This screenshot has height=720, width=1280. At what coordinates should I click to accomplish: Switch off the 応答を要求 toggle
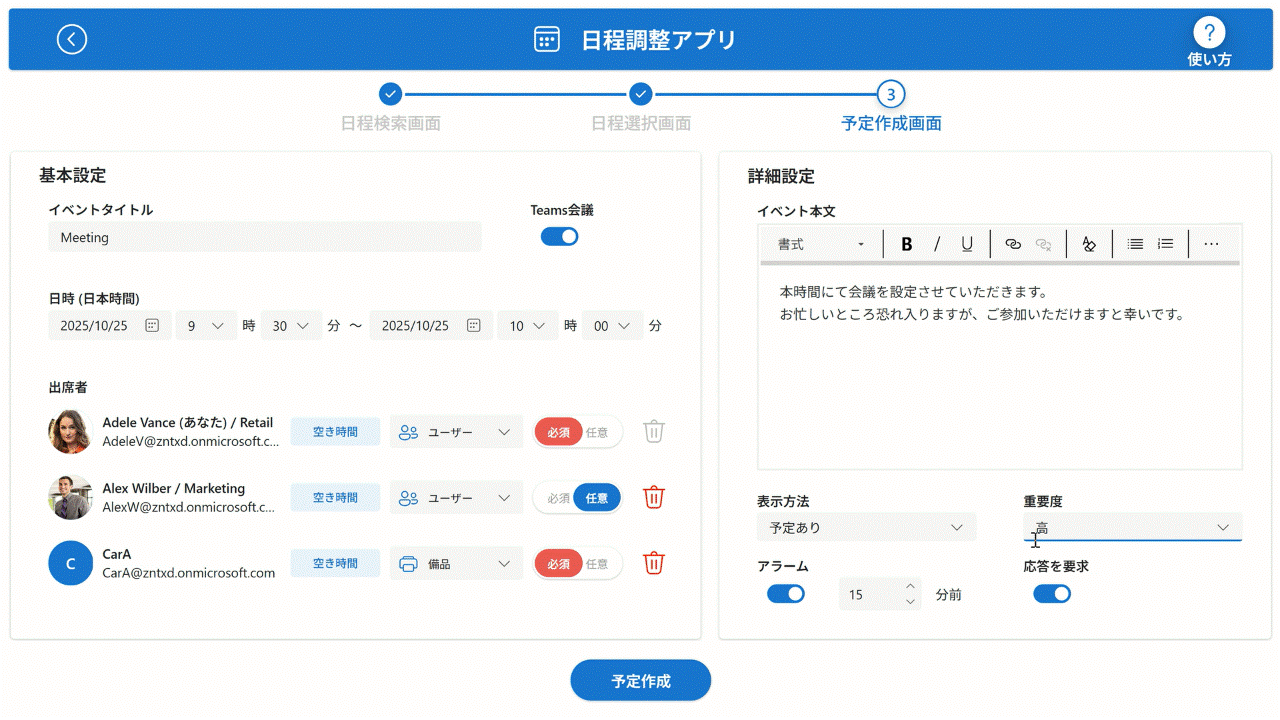1052,594
